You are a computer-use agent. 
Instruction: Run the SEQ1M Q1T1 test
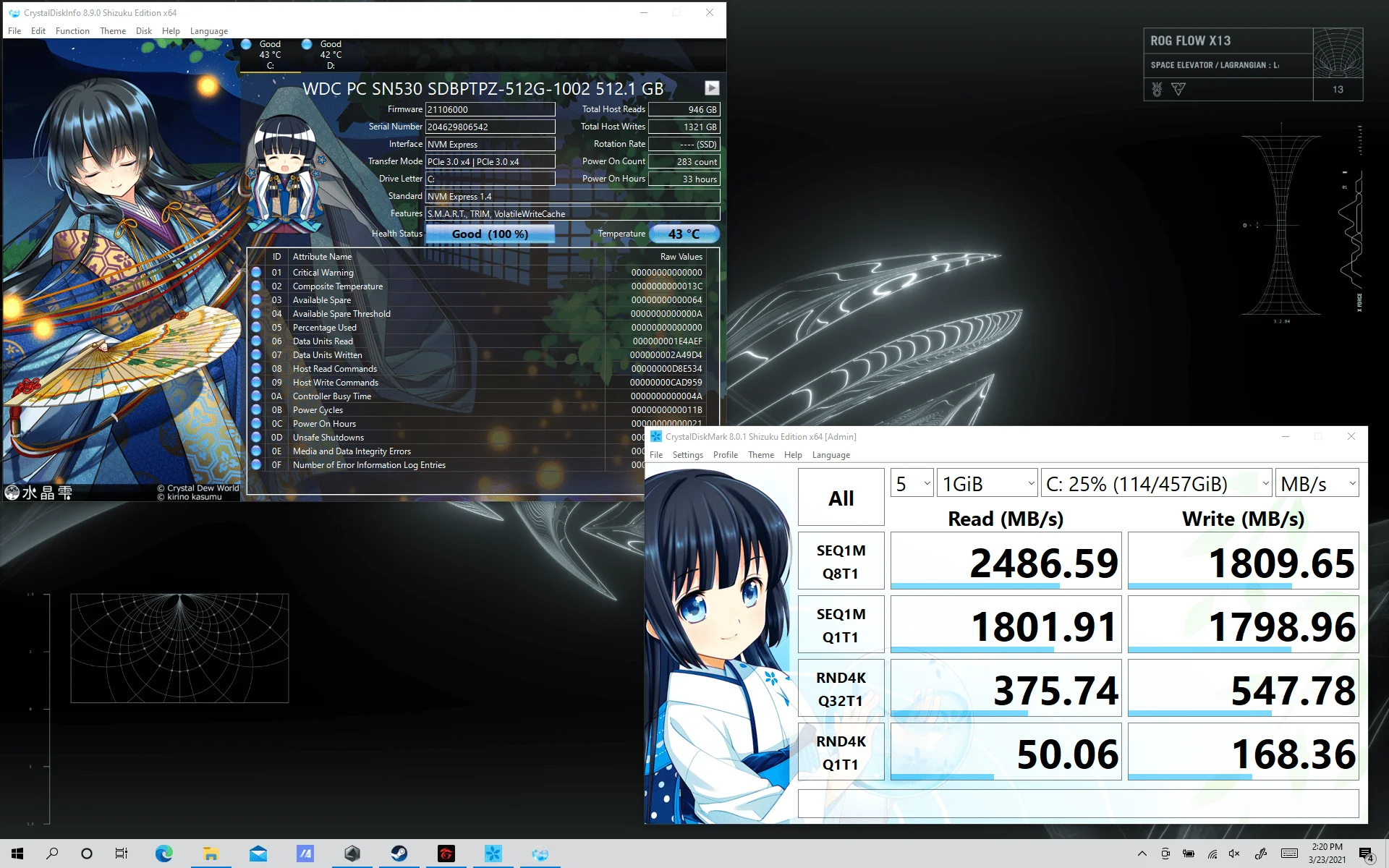[841, 626]
